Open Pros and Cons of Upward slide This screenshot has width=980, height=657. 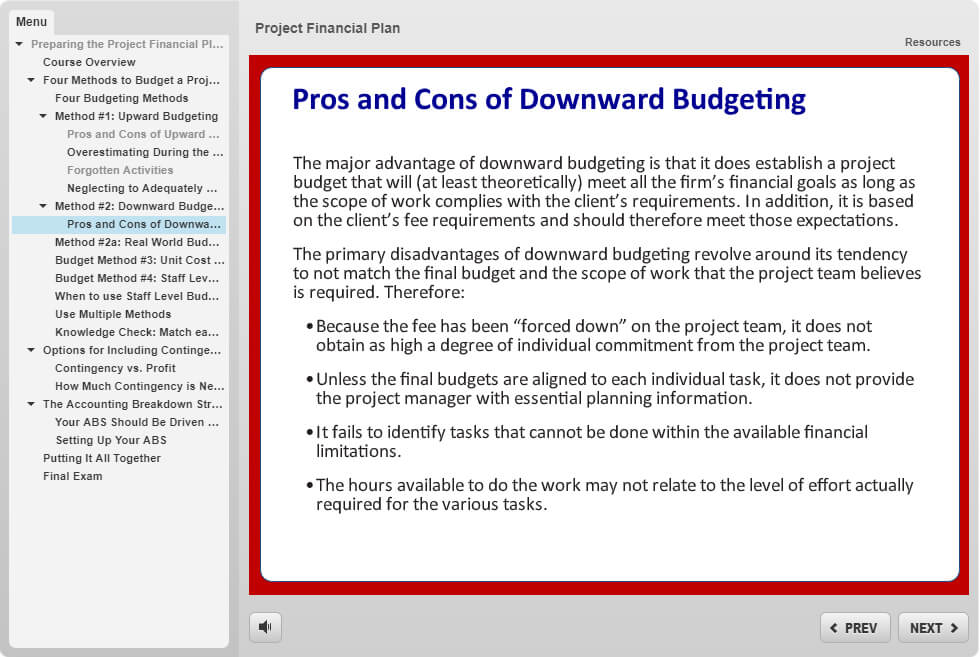pyautogui.click(x=143, y=134)
